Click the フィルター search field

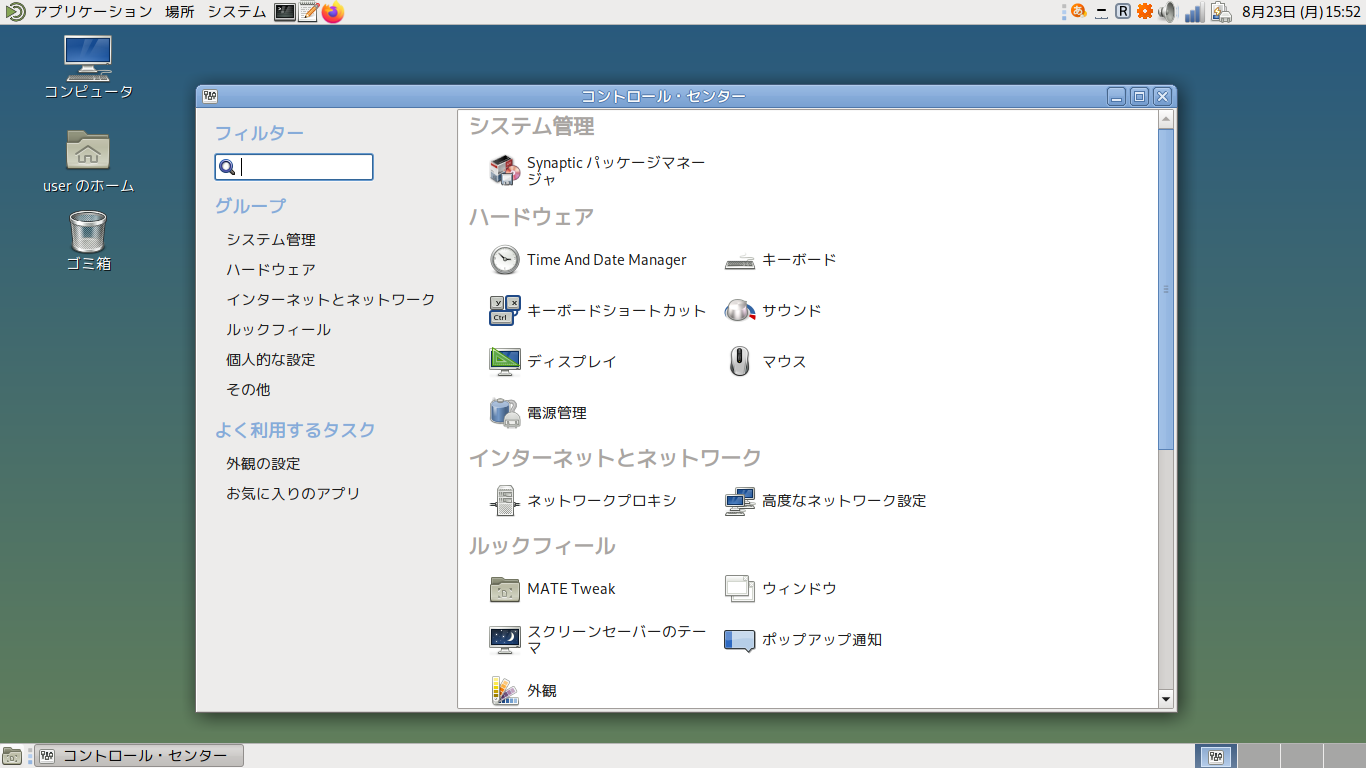click(294, 167)
